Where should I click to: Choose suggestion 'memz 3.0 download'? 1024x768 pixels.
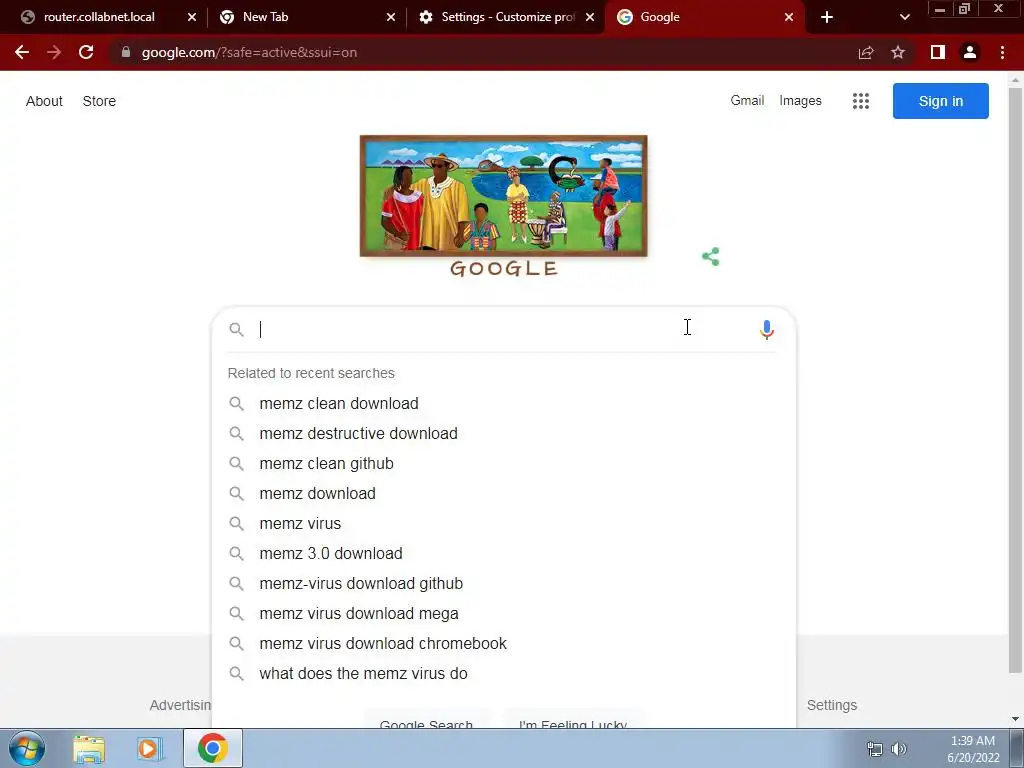[504, 554]
